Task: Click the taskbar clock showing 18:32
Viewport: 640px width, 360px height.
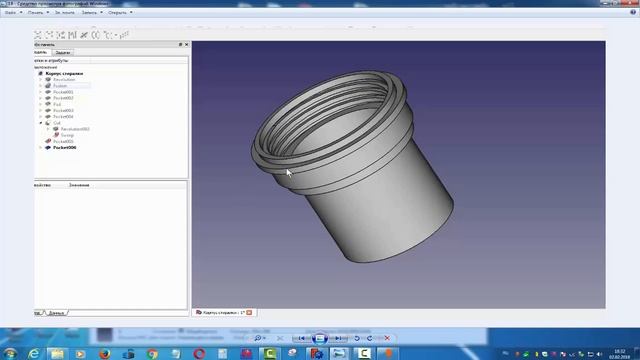Action: (x=619, y=354)
